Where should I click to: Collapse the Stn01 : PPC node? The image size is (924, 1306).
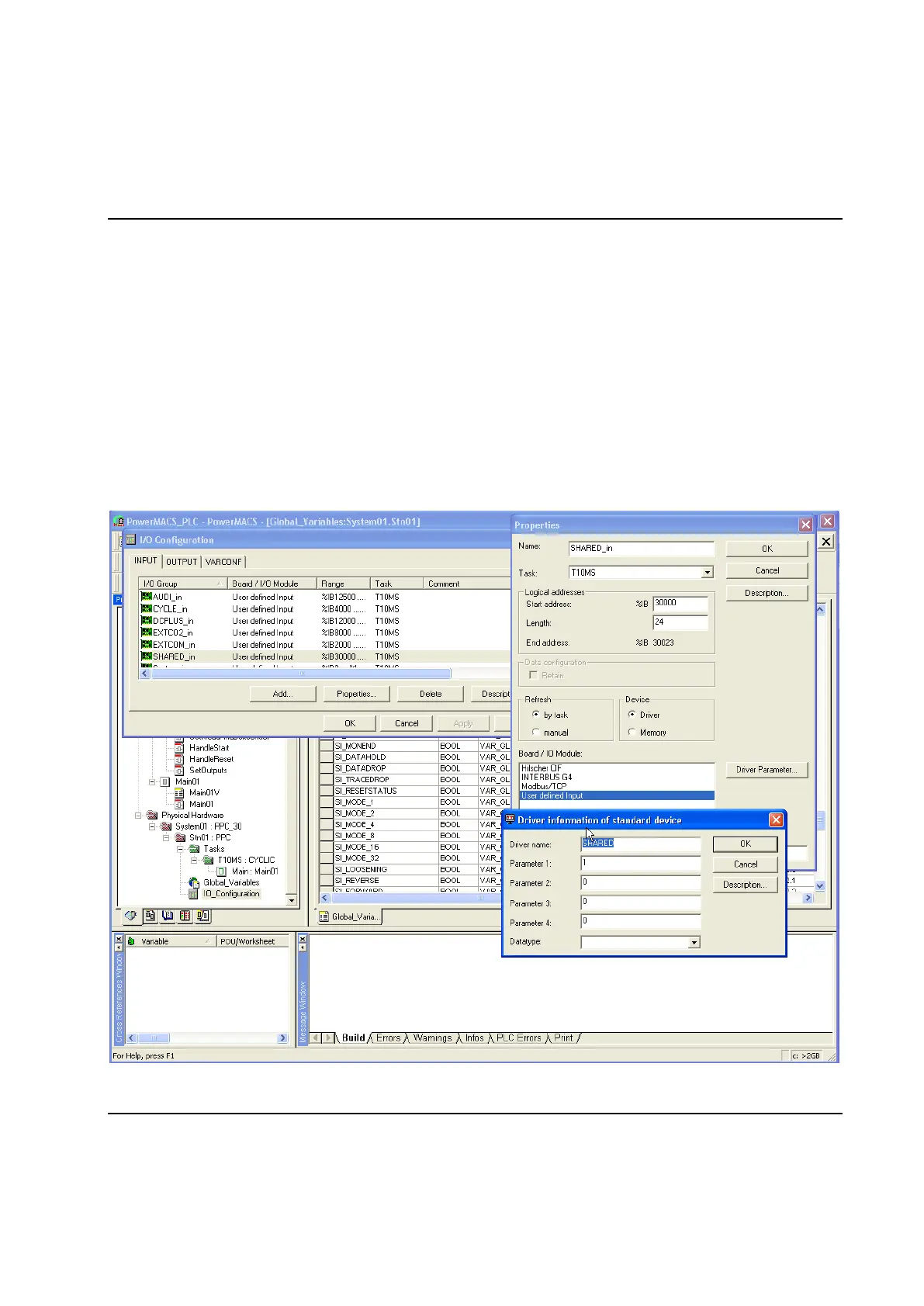pyautogui.click(x=167, y=838)
